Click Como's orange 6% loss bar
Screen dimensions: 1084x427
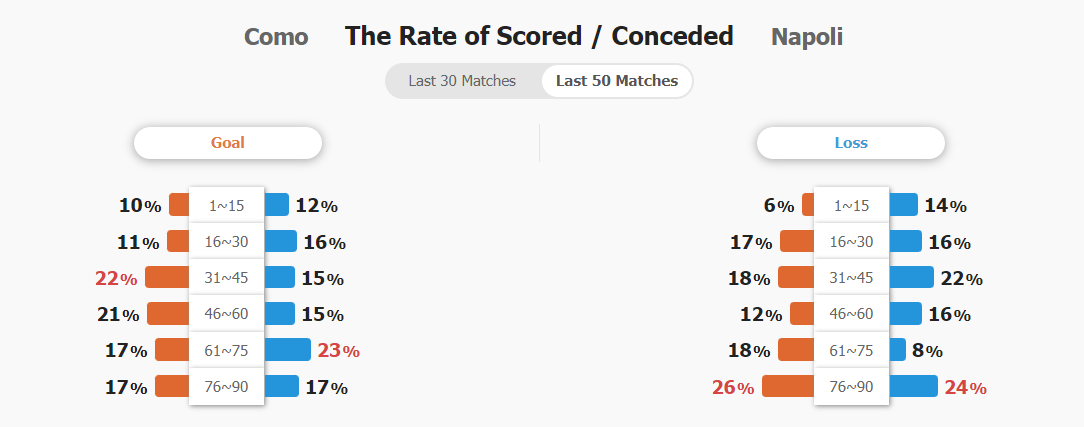click(x=808, y=205)
